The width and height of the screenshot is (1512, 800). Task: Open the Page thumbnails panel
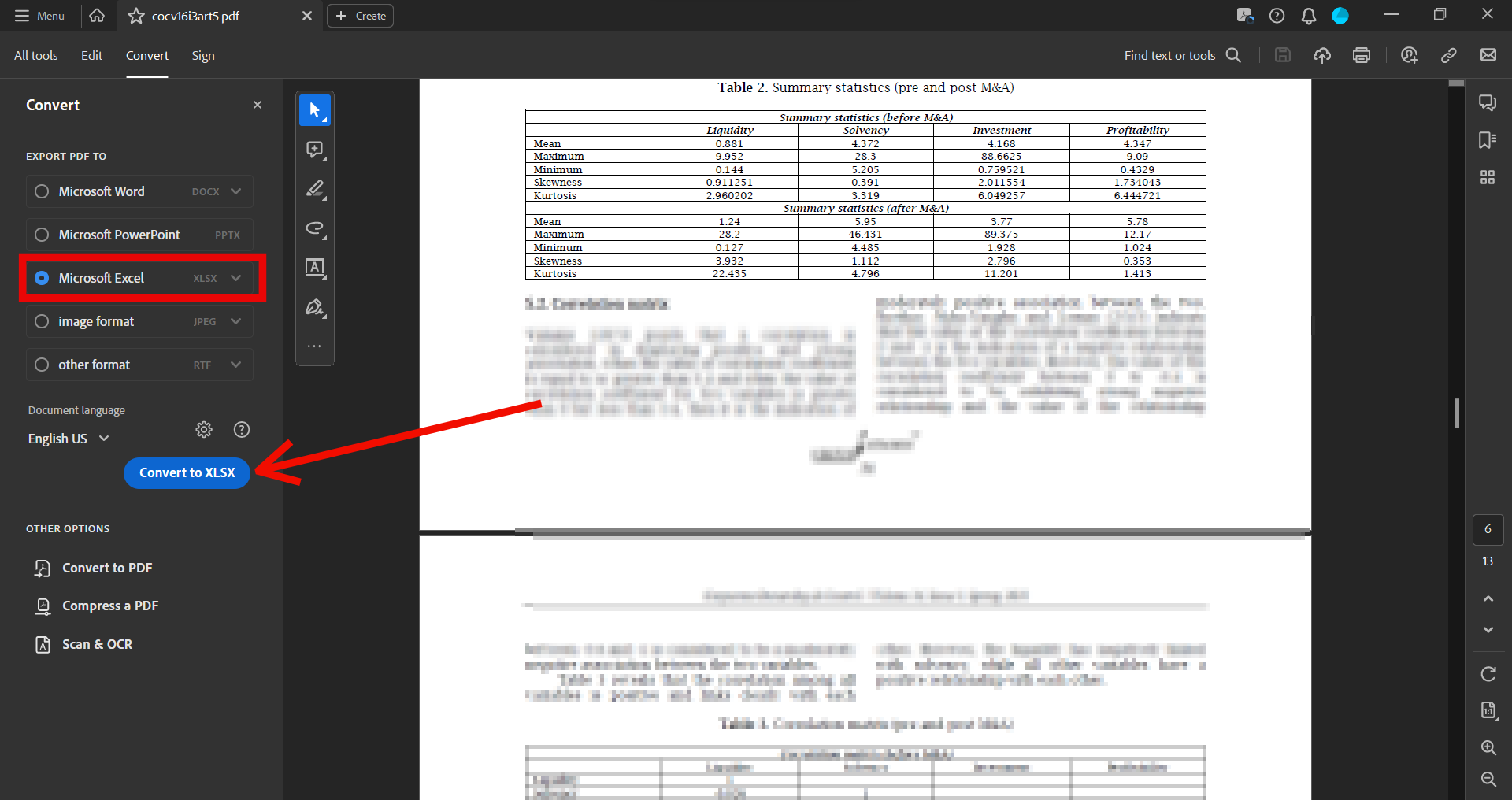pyautogui.click(x=1488, y=177)
